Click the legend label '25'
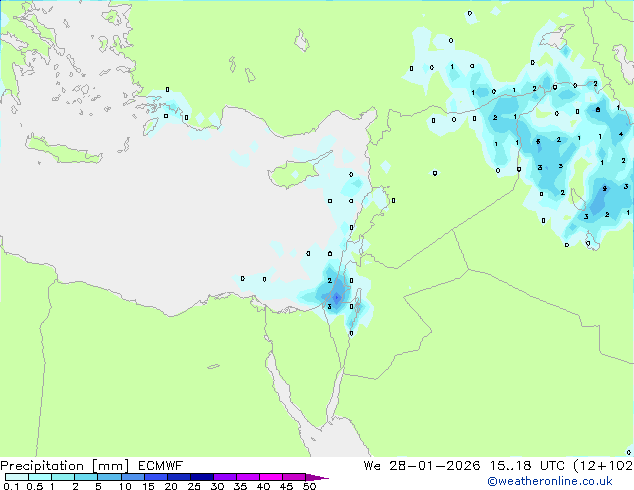Viewport: 634px width, 490px height. 194,486
